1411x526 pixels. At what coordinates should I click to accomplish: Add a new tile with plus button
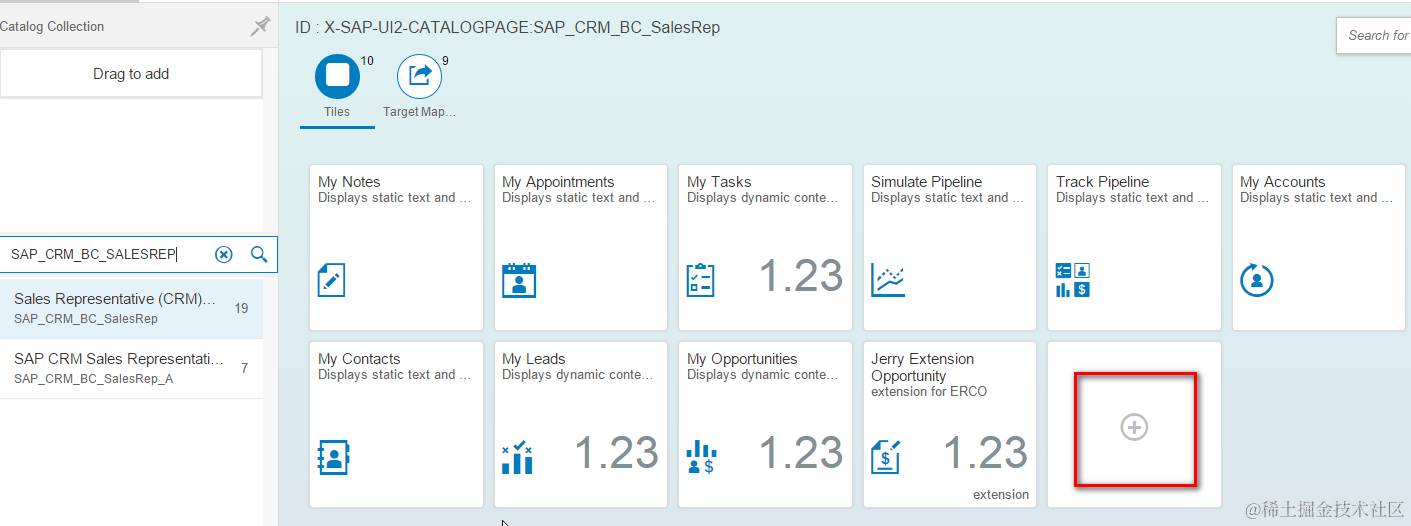[x=1134, y=428]
